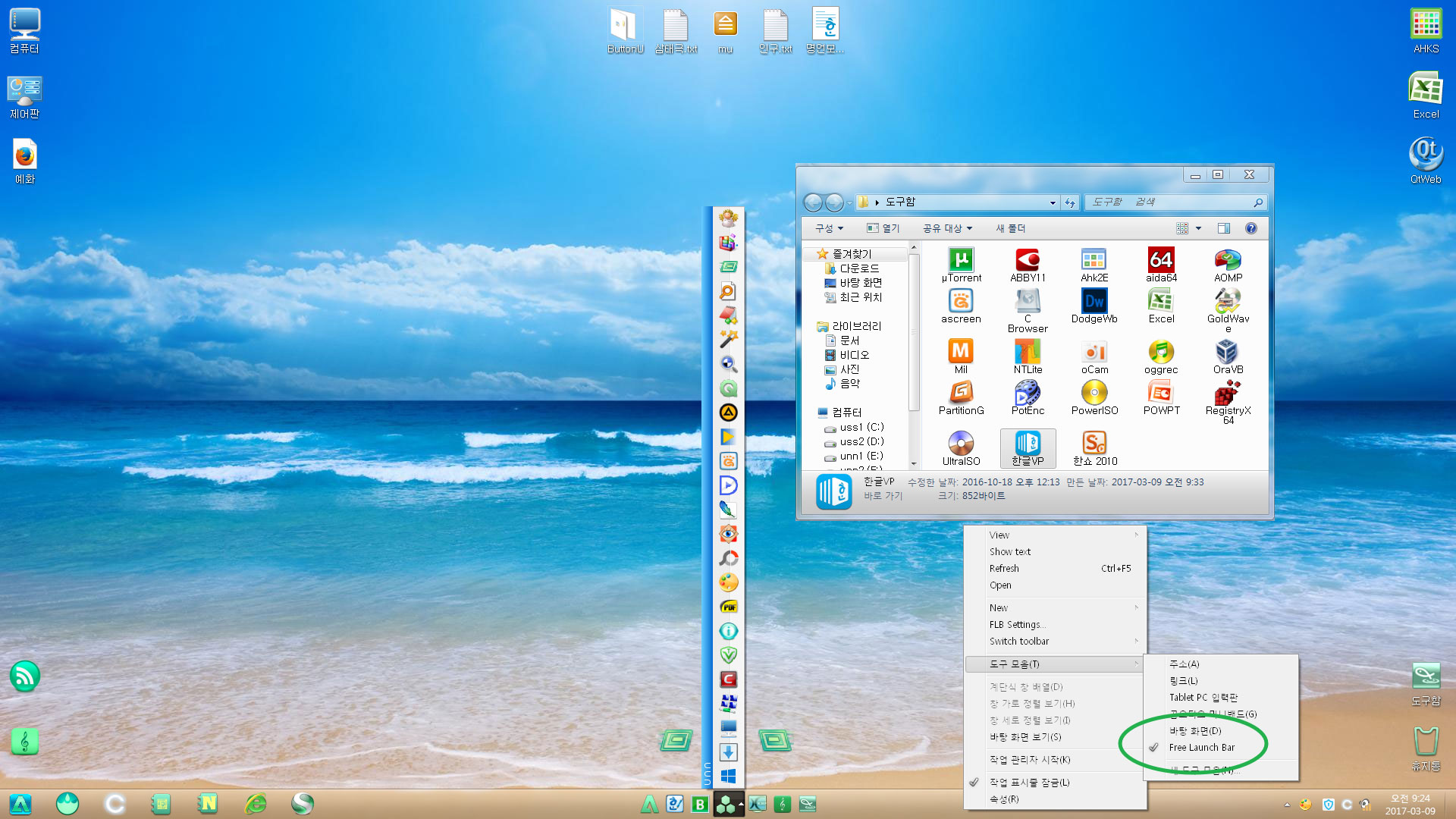Open the 공유 대상 dropdown
The width and height of the screenshot is (1456, 819).
(947, 228)
